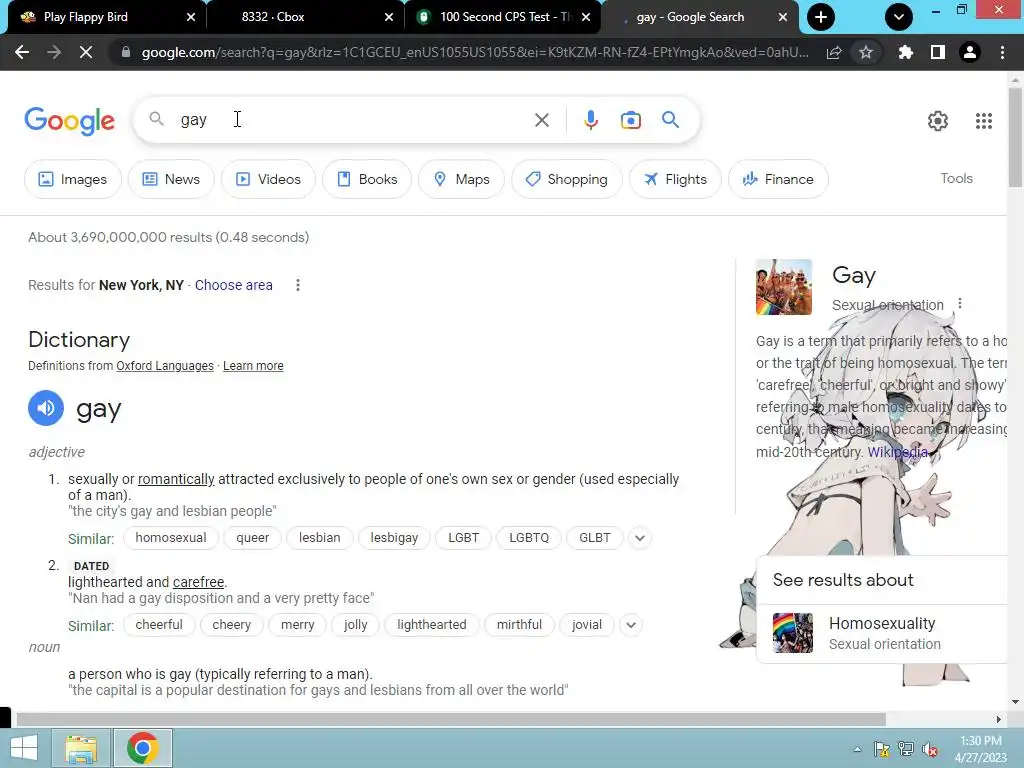Follow the carefree definition link

coord(199,582)
